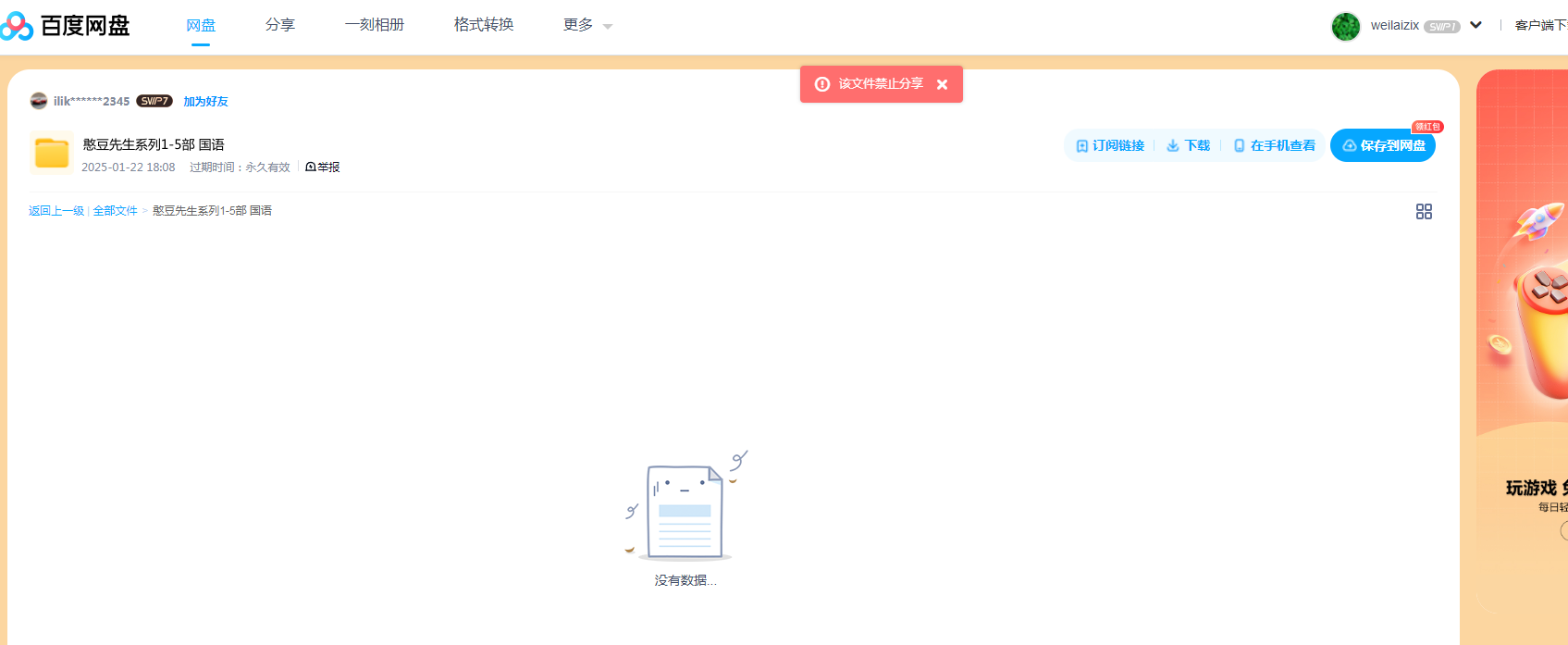The image size is (1568, 645).
Task: Click the SVIP badge beside weilaizix
Action: click(1442, 26)
